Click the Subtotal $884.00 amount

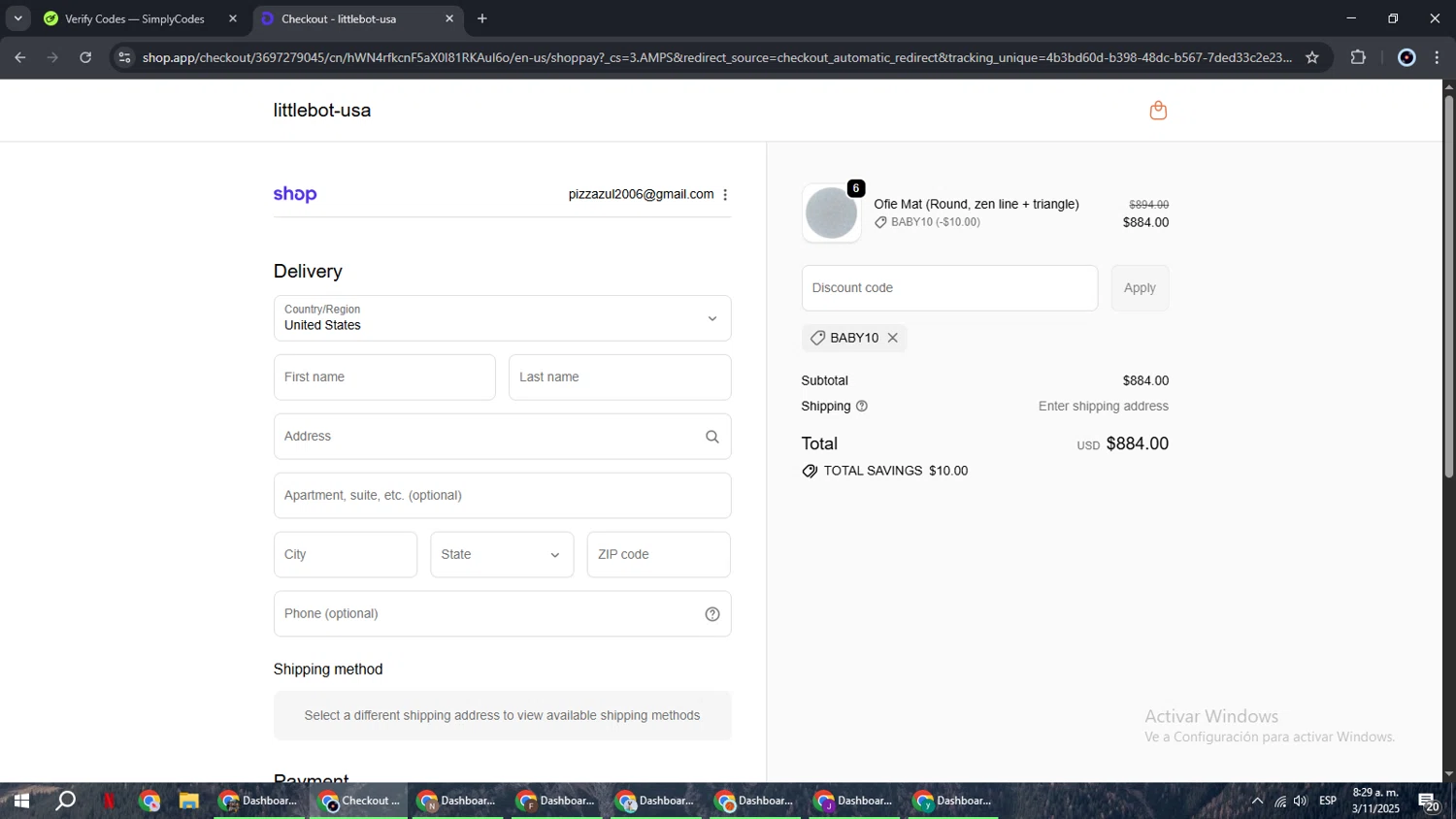click(1145, 381)
